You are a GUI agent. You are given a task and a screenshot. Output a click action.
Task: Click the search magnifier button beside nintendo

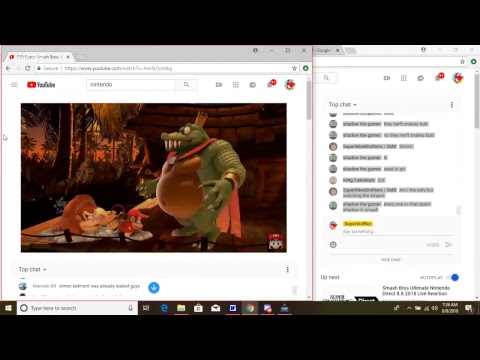coord(186,85)
